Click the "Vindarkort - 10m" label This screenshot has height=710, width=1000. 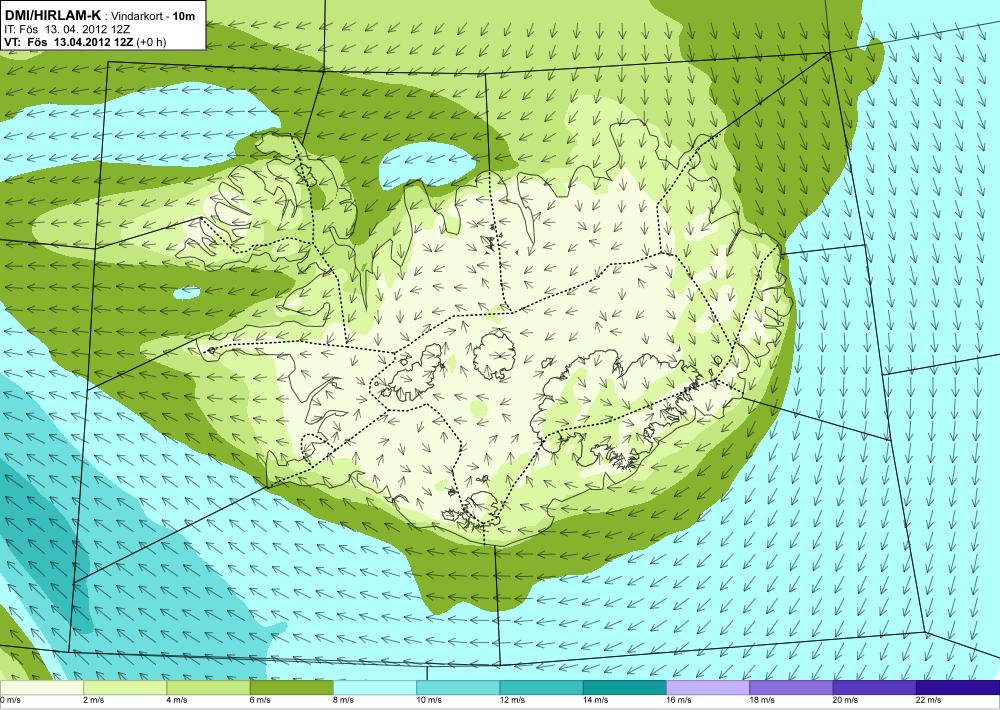coord(153,16)
